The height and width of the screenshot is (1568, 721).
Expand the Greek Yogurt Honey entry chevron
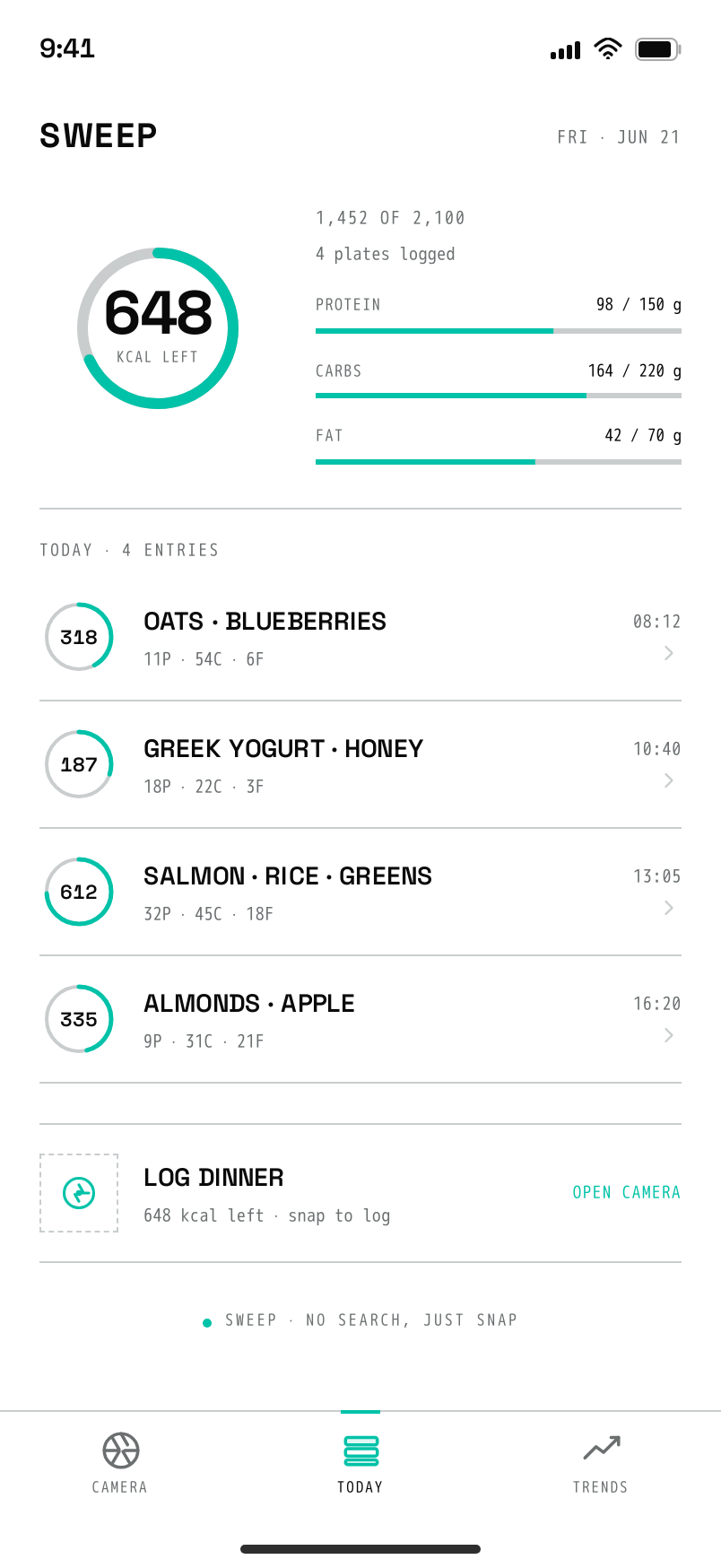coord(669,780)
